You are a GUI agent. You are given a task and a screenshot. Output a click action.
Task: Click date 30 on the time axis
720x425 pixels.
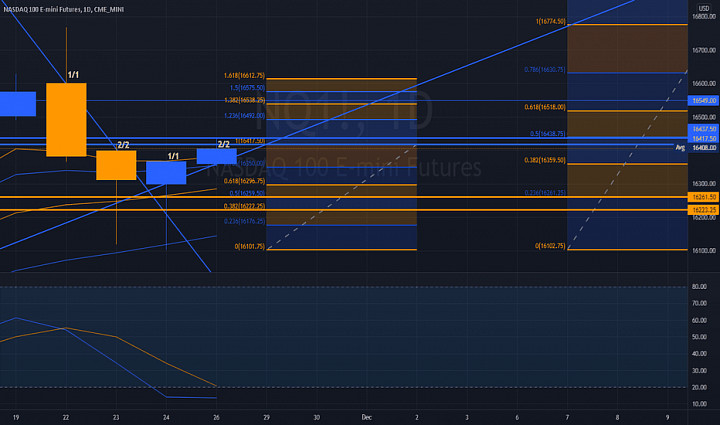point(316,417)
